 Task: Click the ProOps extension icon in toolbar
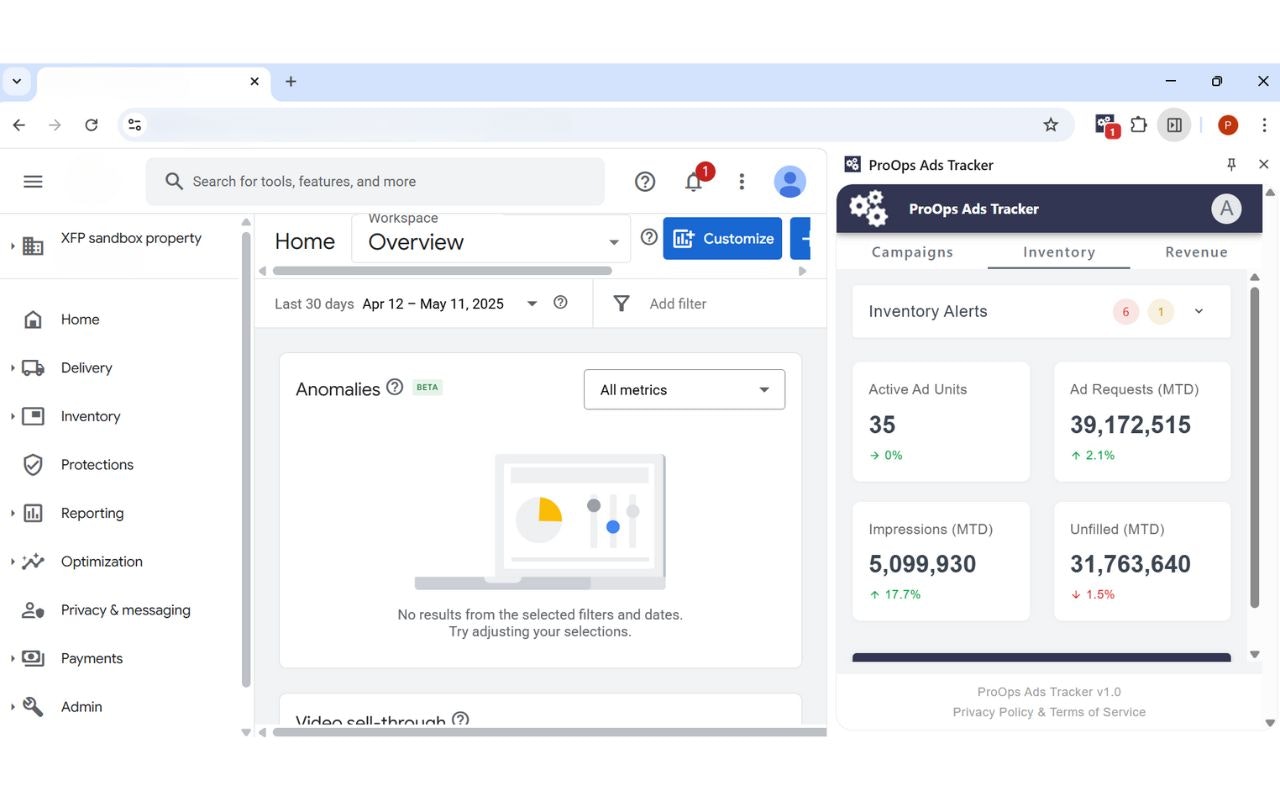coord(1106,125)
